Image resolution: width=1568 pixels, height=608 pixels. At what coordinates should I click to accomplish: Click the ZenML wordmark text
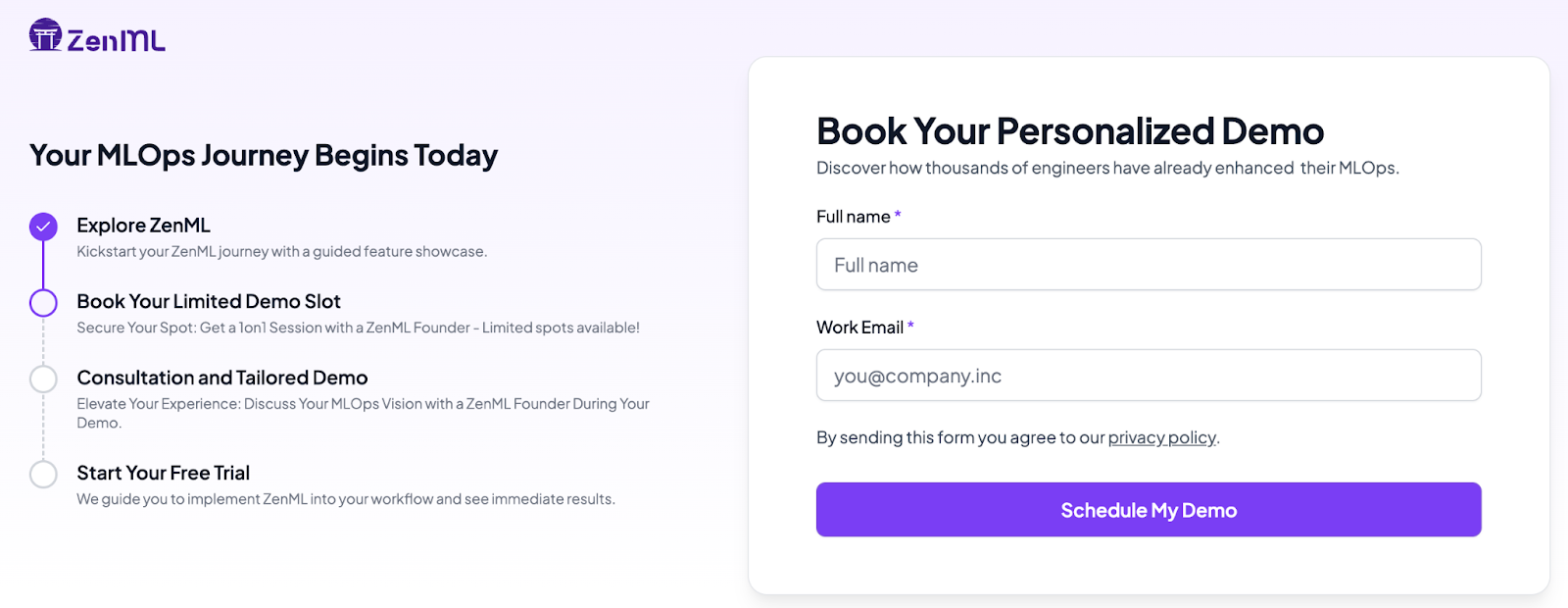point(116,40)
